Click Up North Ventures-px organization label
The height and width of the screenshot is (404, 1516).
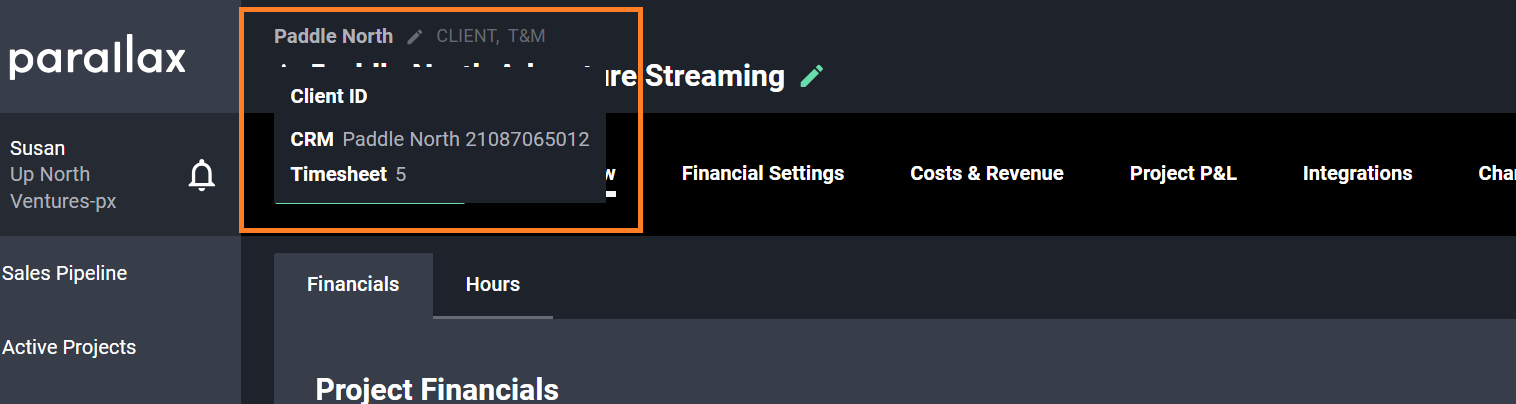pos(62,188)
